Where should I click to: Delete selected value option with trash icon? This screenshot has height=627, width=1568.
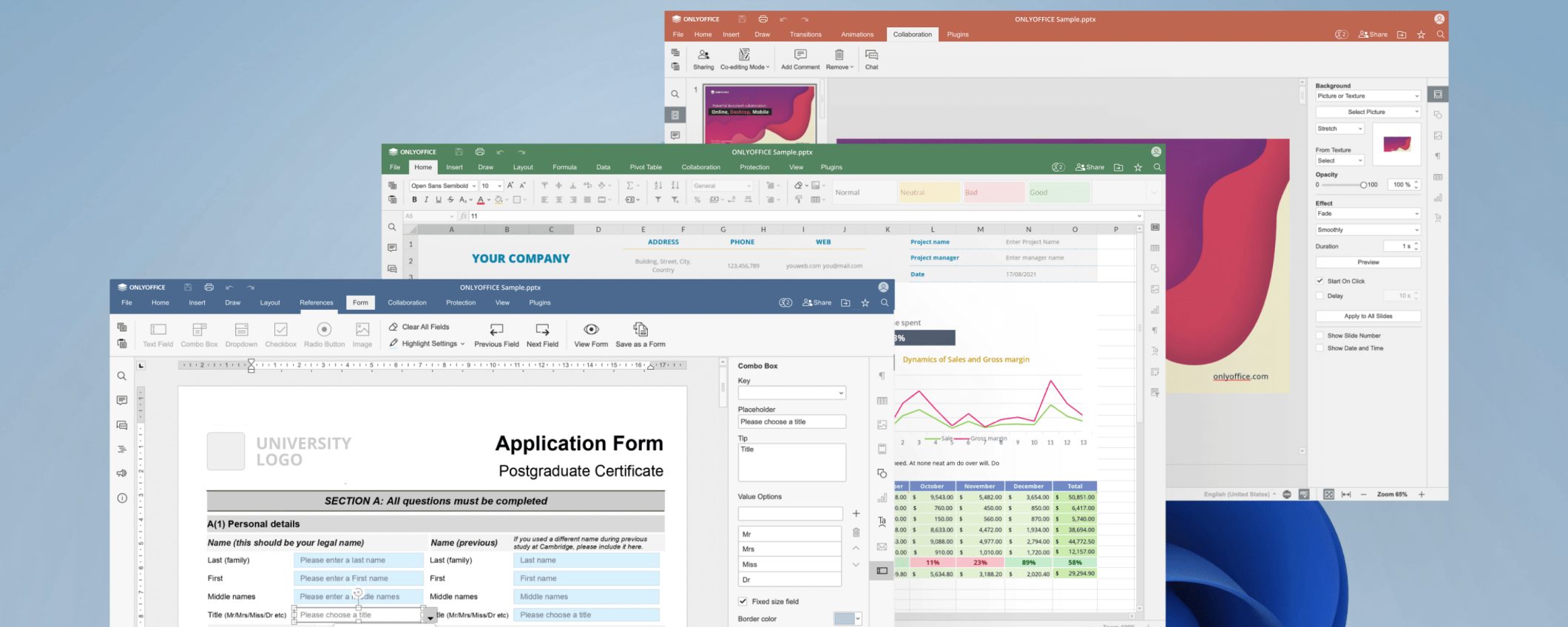pyautogui.click(x=856, y=532)
